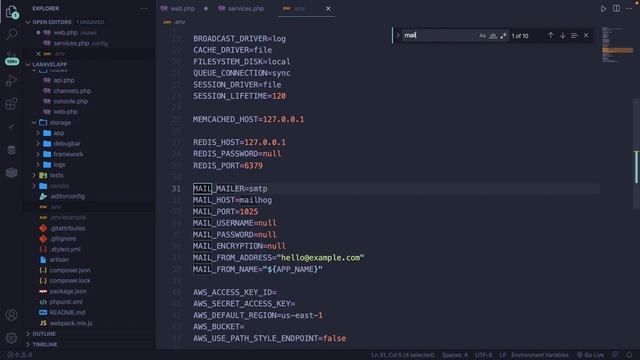640x360 pixels.
Task: Click Environment Variables language mode
Action: pyautogui.click(x=540, y=355)
